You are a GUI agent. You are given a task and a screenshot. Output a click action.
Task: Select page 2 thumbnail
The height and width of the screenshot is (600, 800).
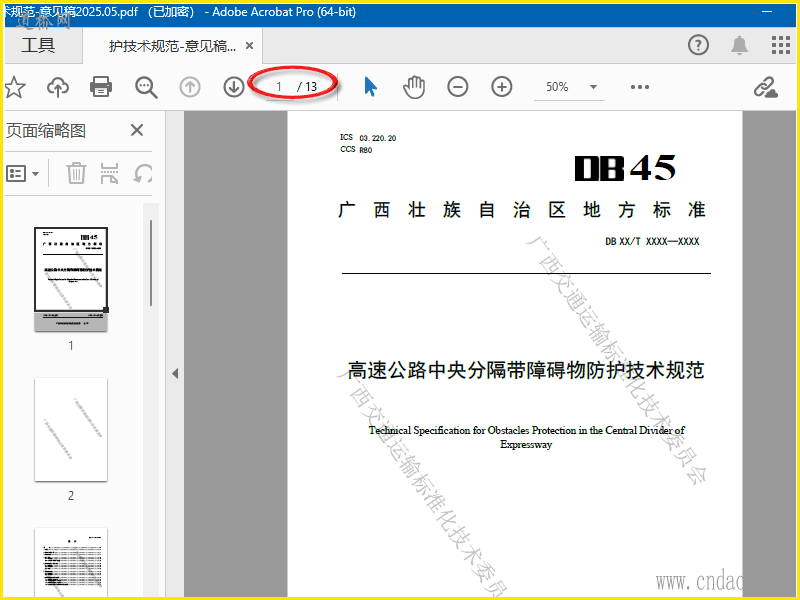[71, 429]
